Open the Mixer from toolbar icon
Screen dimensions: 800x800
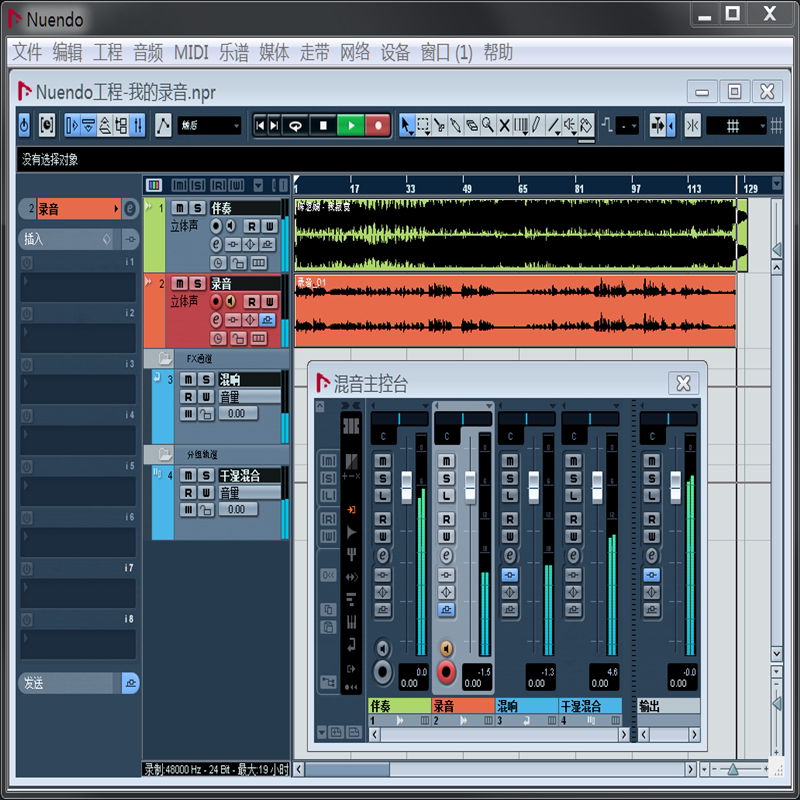pyautogui.click(x=138, y=126)
